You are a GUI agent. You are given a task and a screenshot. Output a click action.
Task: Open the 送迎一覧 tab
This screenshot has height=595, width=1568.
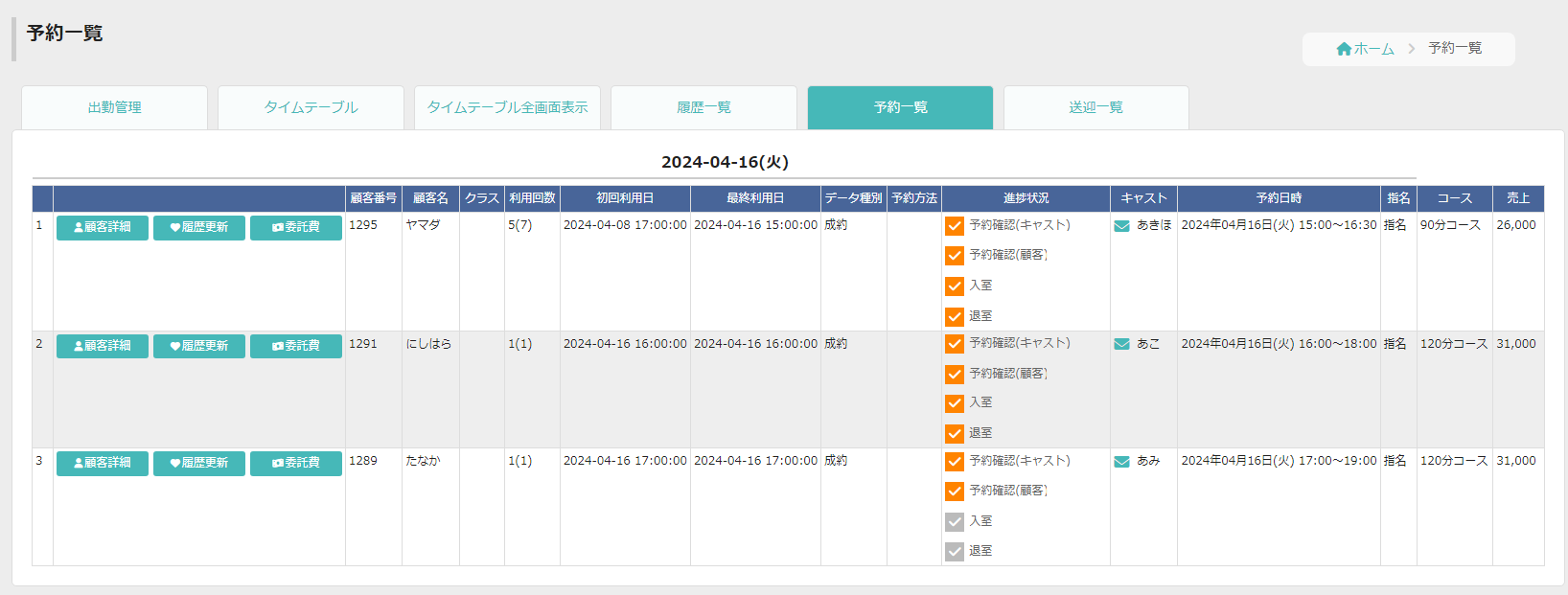coord(1096,107)
